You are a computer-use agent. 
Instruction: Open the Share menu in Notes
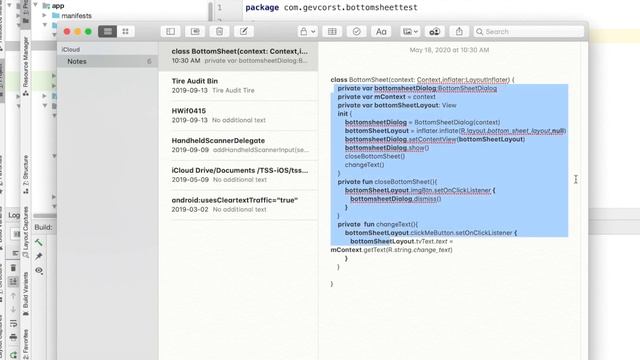(x=459, y=31)
